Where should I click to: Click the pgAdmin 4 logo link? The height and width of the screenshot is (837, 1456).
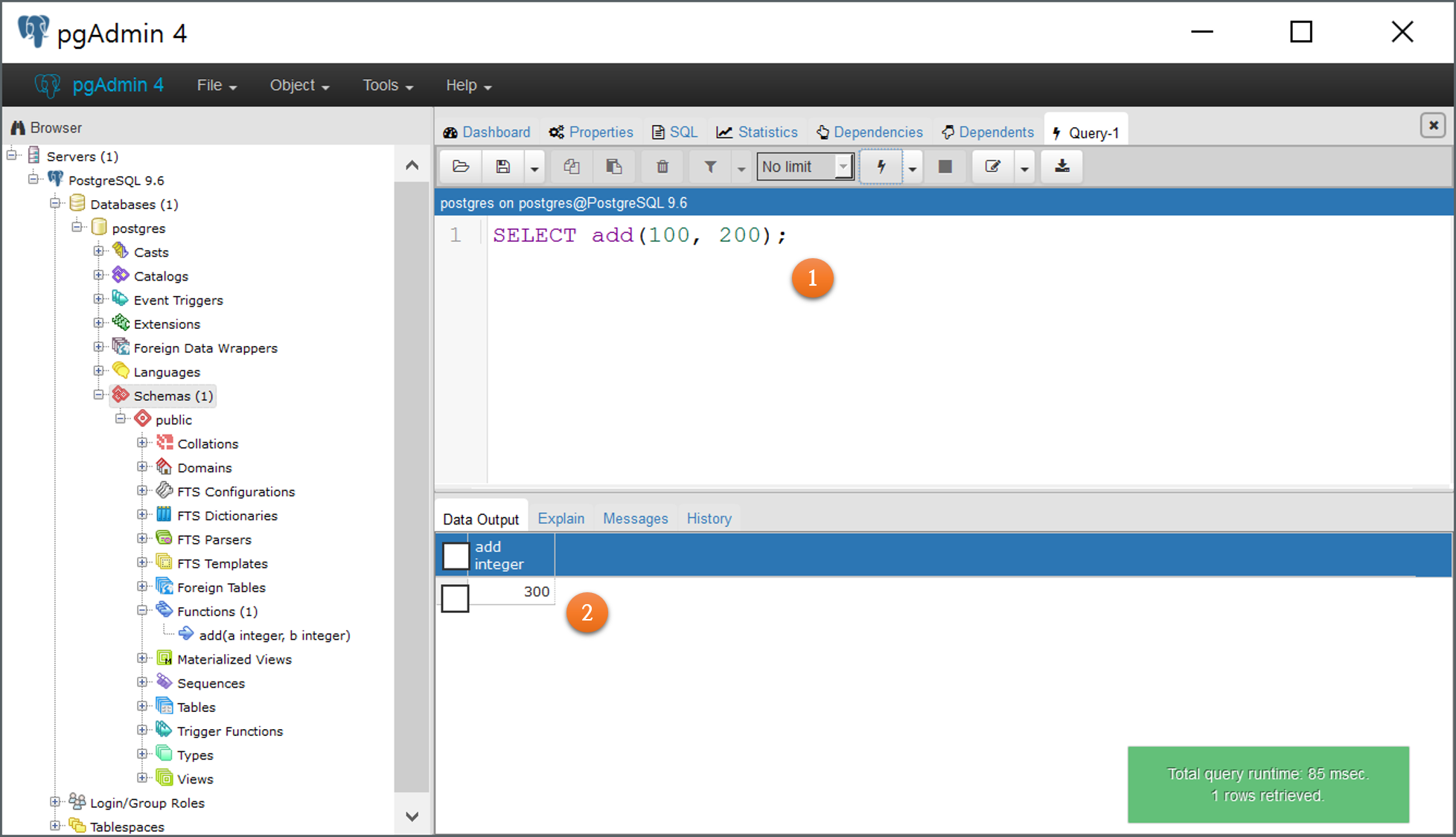pyautogui.click(x=99, y=86)
